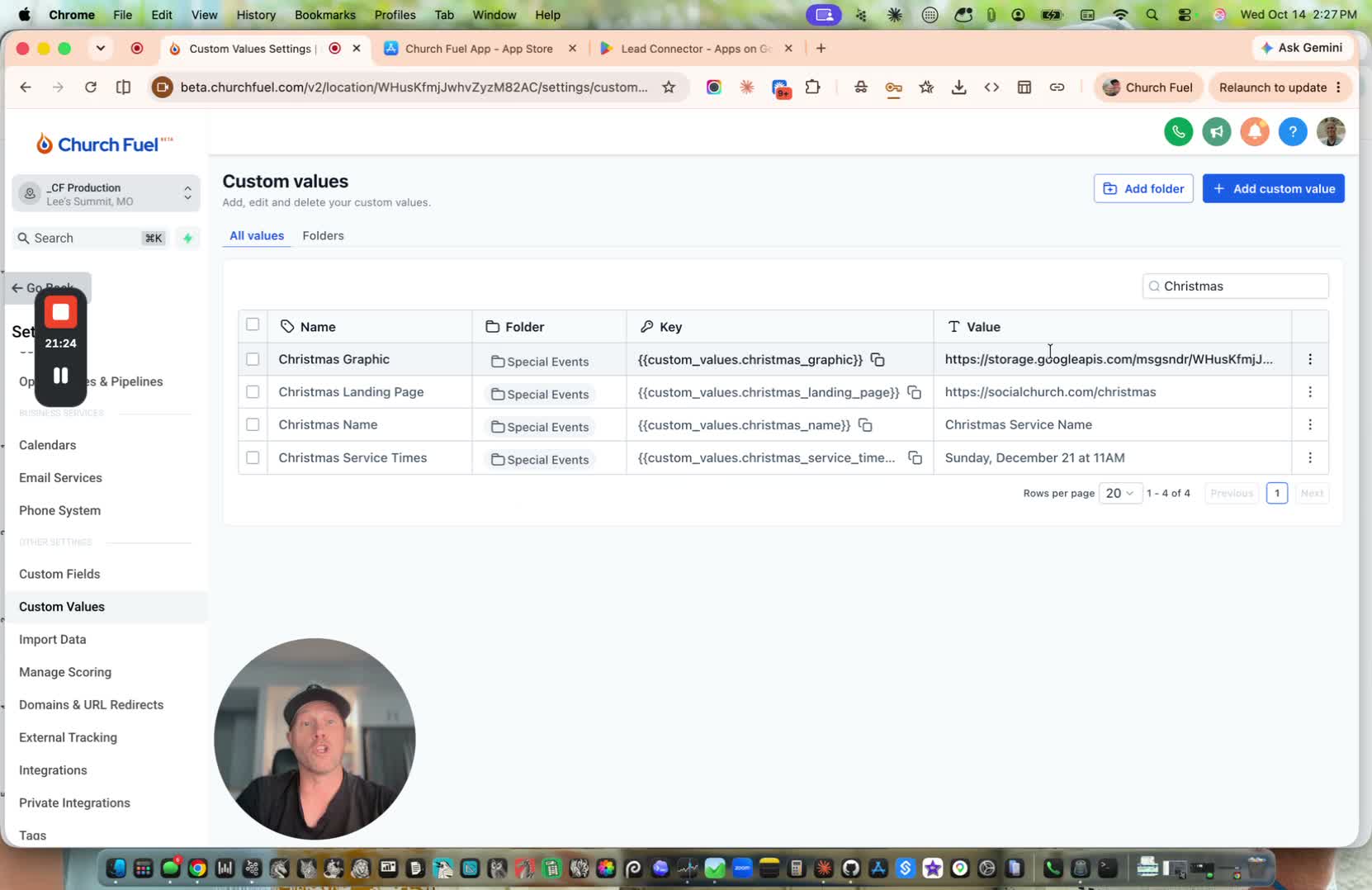Click the user profile avatar
Screen dimensions: 1372x890
pyautogui.click(x=1331, y=131)
